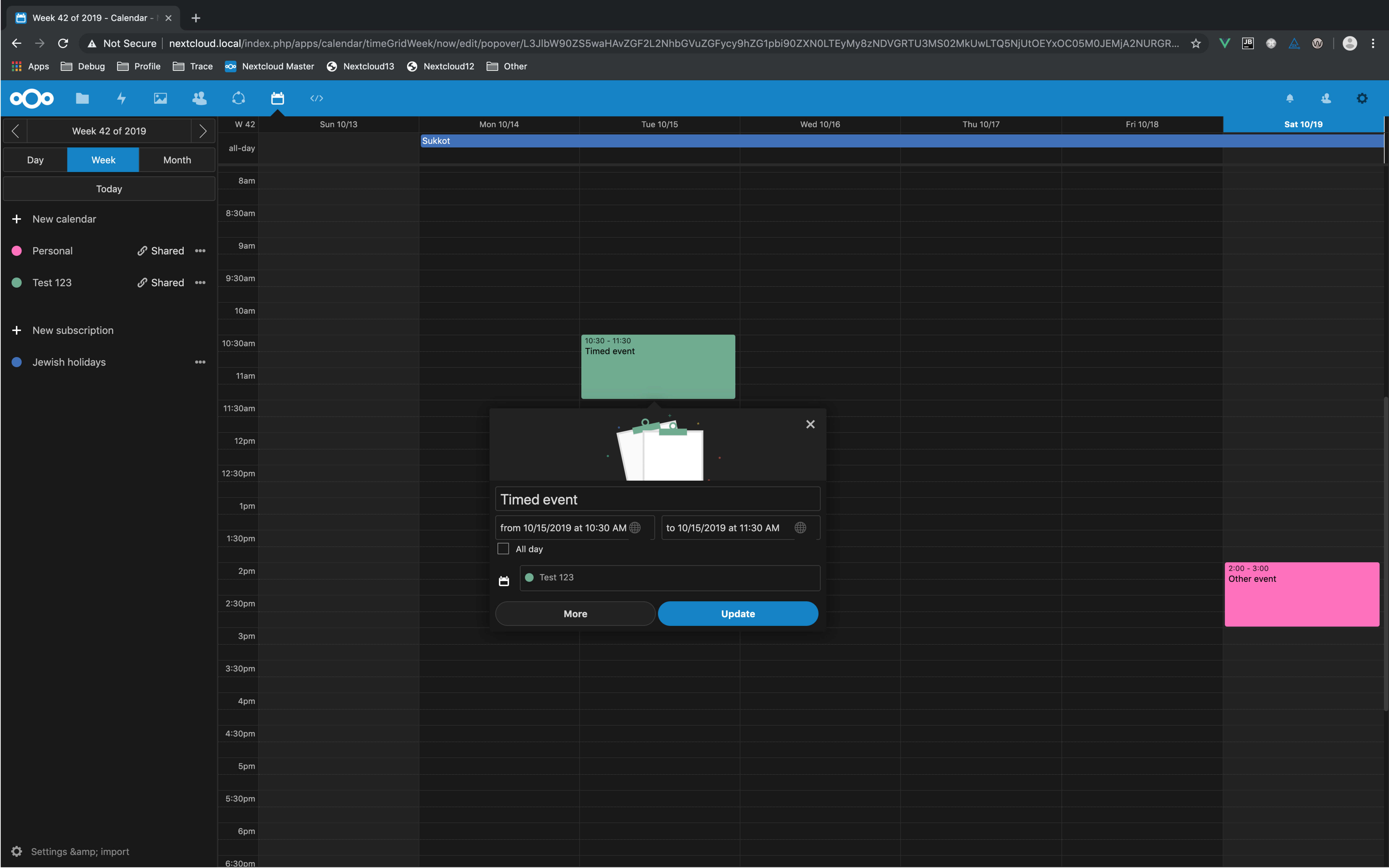The height and width of the screenshot is (868, 1389).
Task: Open the Nextcloud Master bookmark
Action: coord(269,67)
